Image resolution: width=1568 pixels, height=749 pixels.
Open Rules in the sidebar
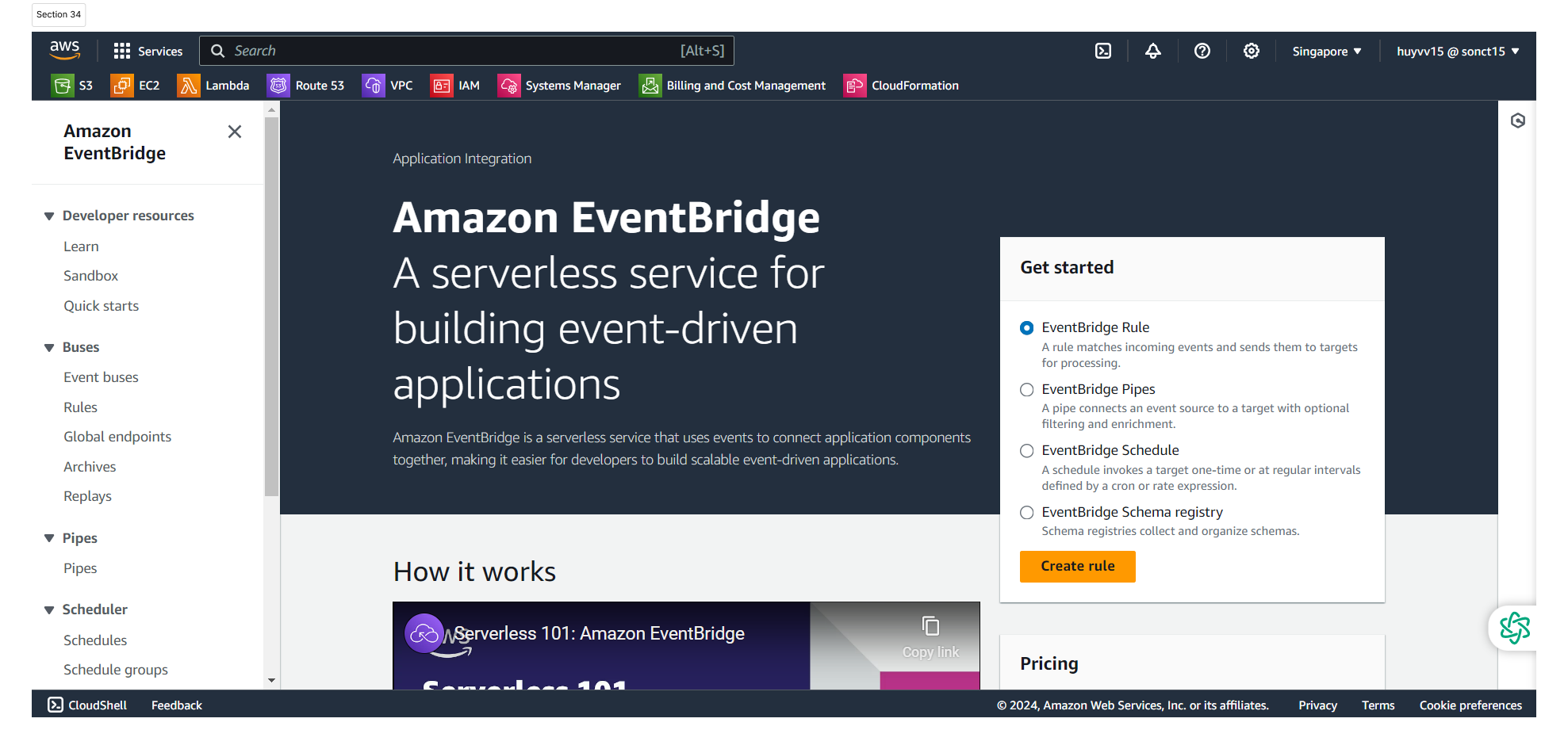[x=80, y=407]
